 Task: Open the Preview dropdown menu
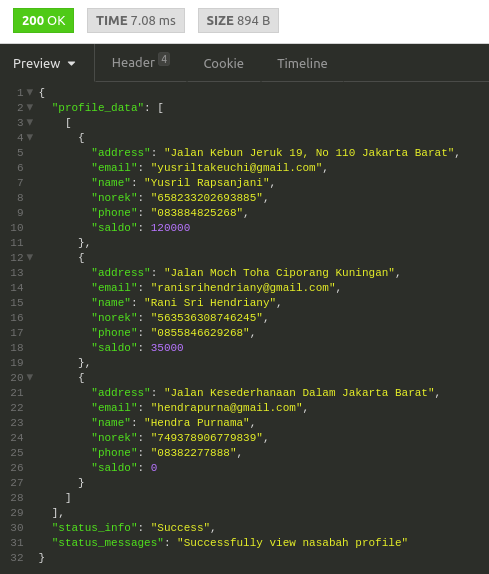(44, 63)
